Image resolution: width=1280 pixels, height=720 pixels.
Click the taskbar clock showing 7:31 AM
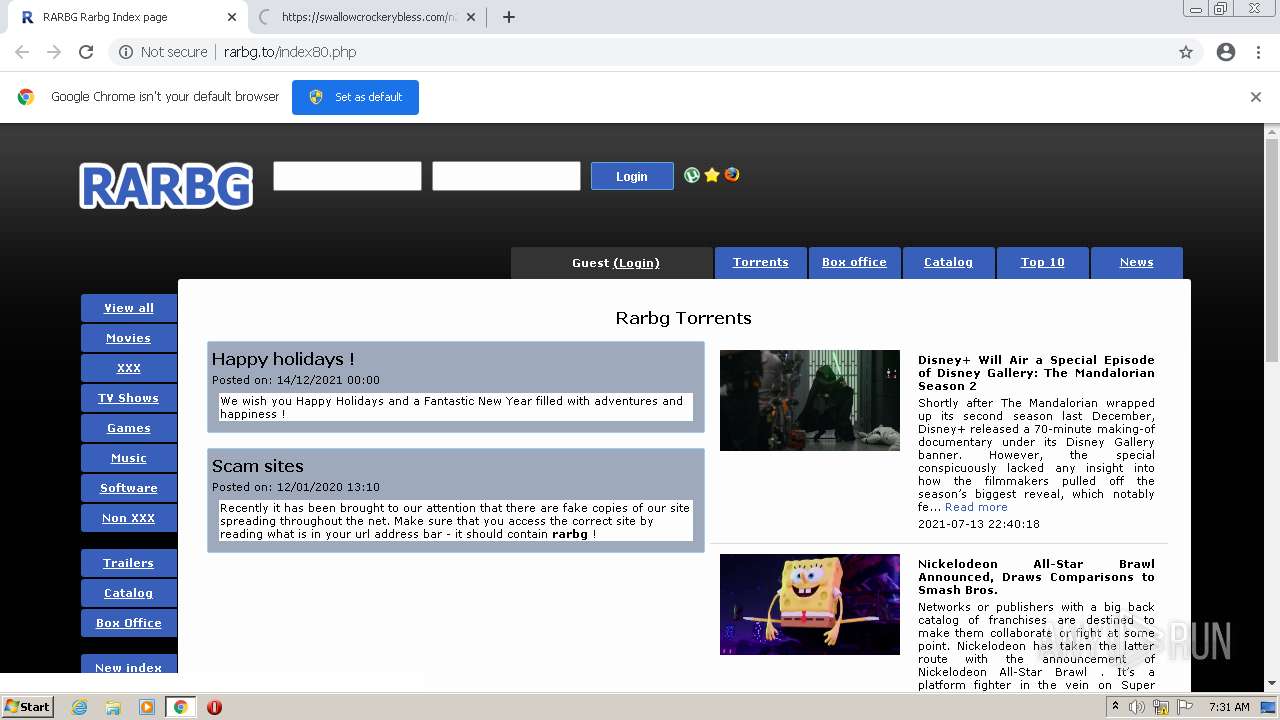(x=1229, y=707)
